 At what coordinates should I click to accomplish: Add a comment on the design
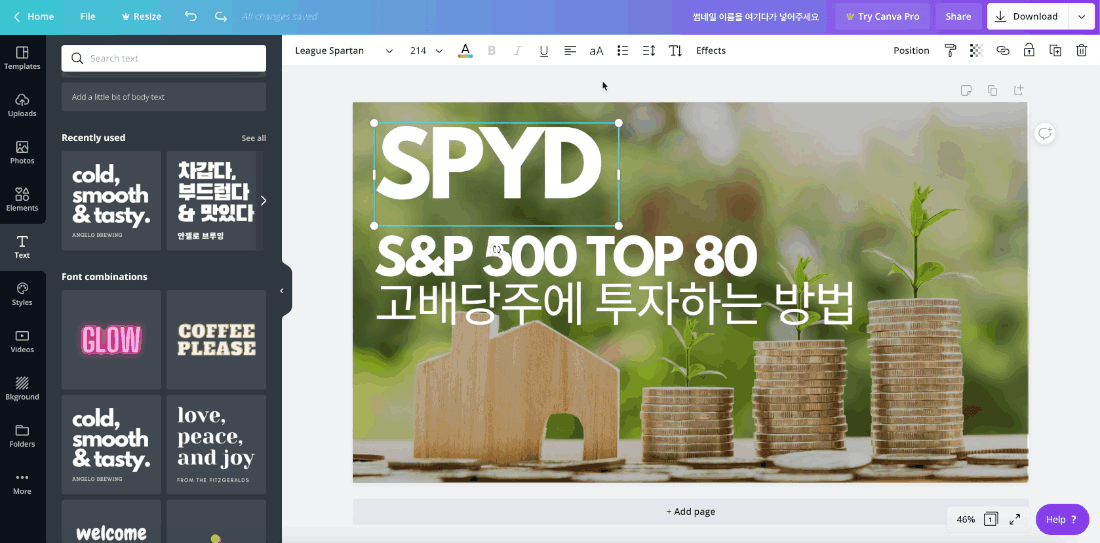[x=1045, y=133]
